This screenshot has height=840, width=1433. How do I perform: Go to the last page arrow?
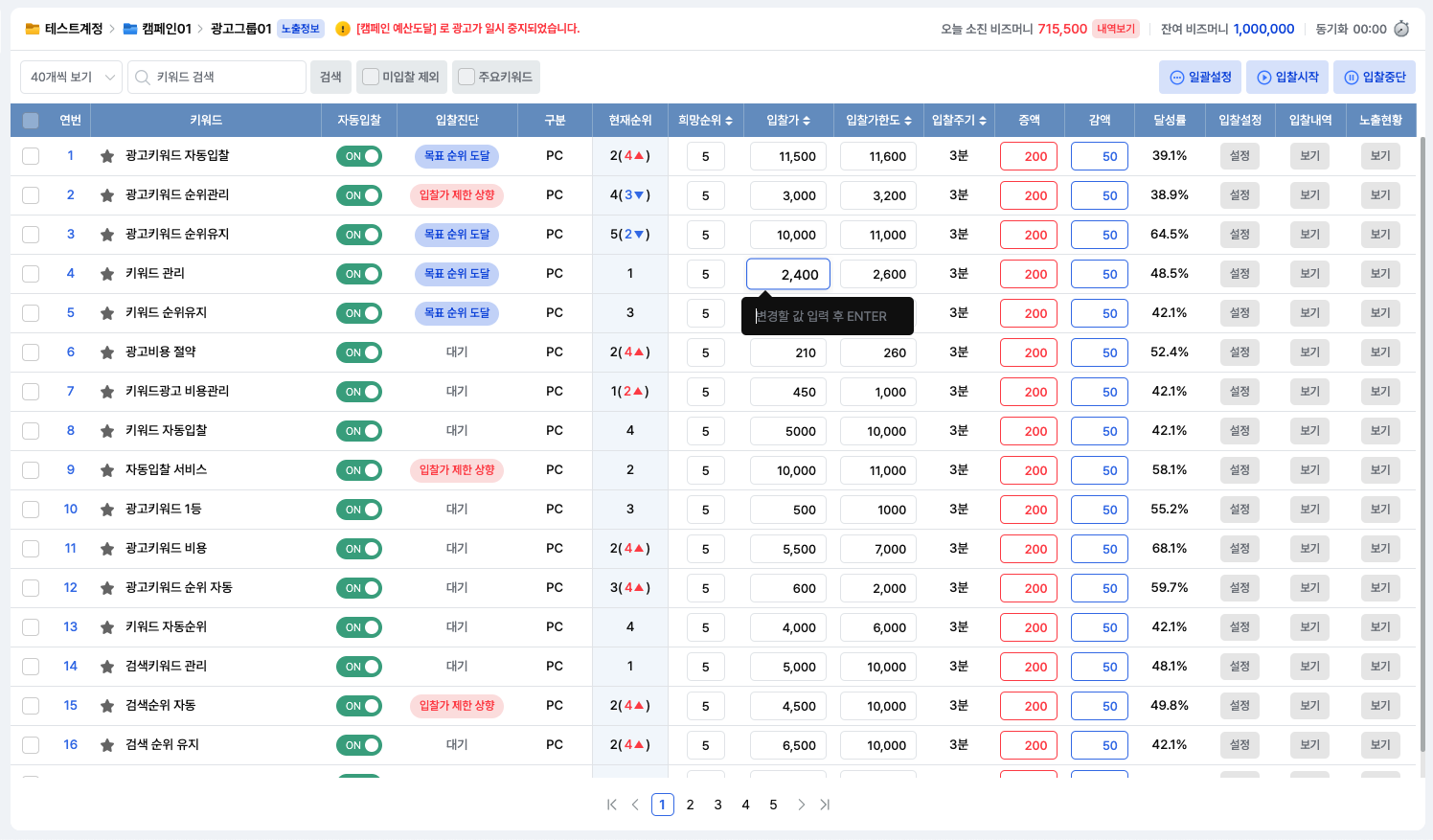coord(825,805)
